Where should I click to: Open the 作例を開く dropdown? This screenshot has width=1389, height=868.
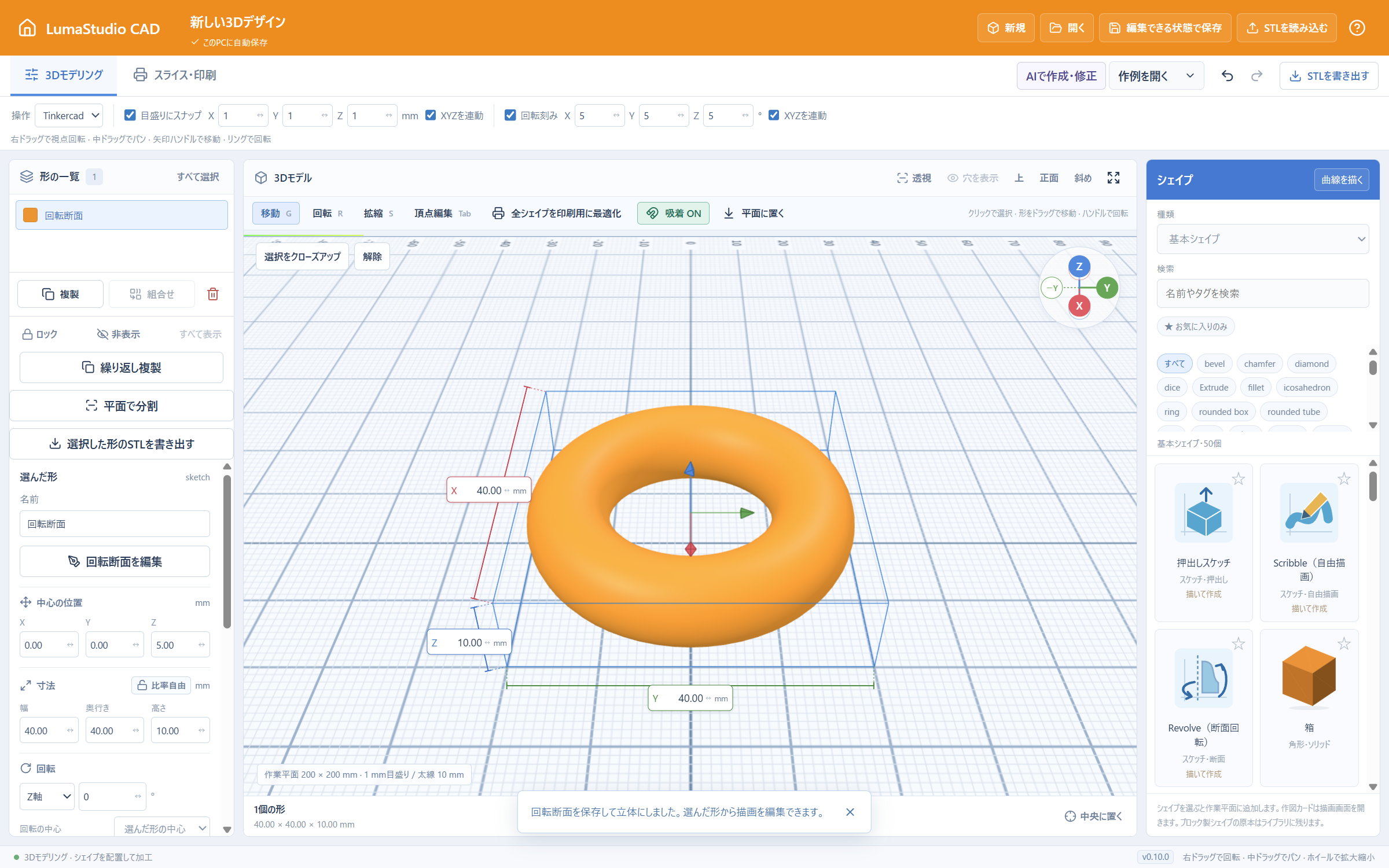1156,76
